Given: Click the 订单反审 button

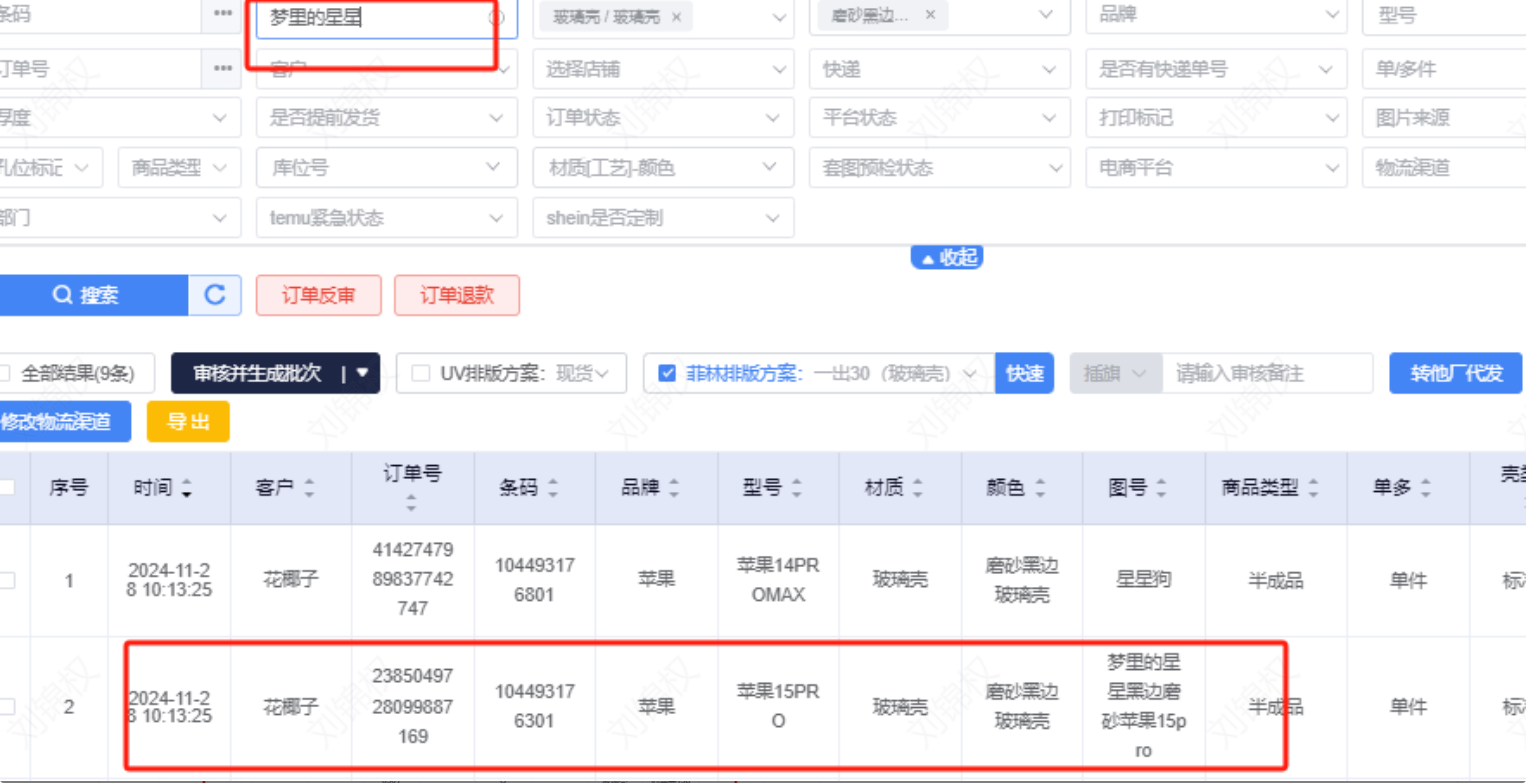Looking at the screenshot, I should [x=318, y=295].
